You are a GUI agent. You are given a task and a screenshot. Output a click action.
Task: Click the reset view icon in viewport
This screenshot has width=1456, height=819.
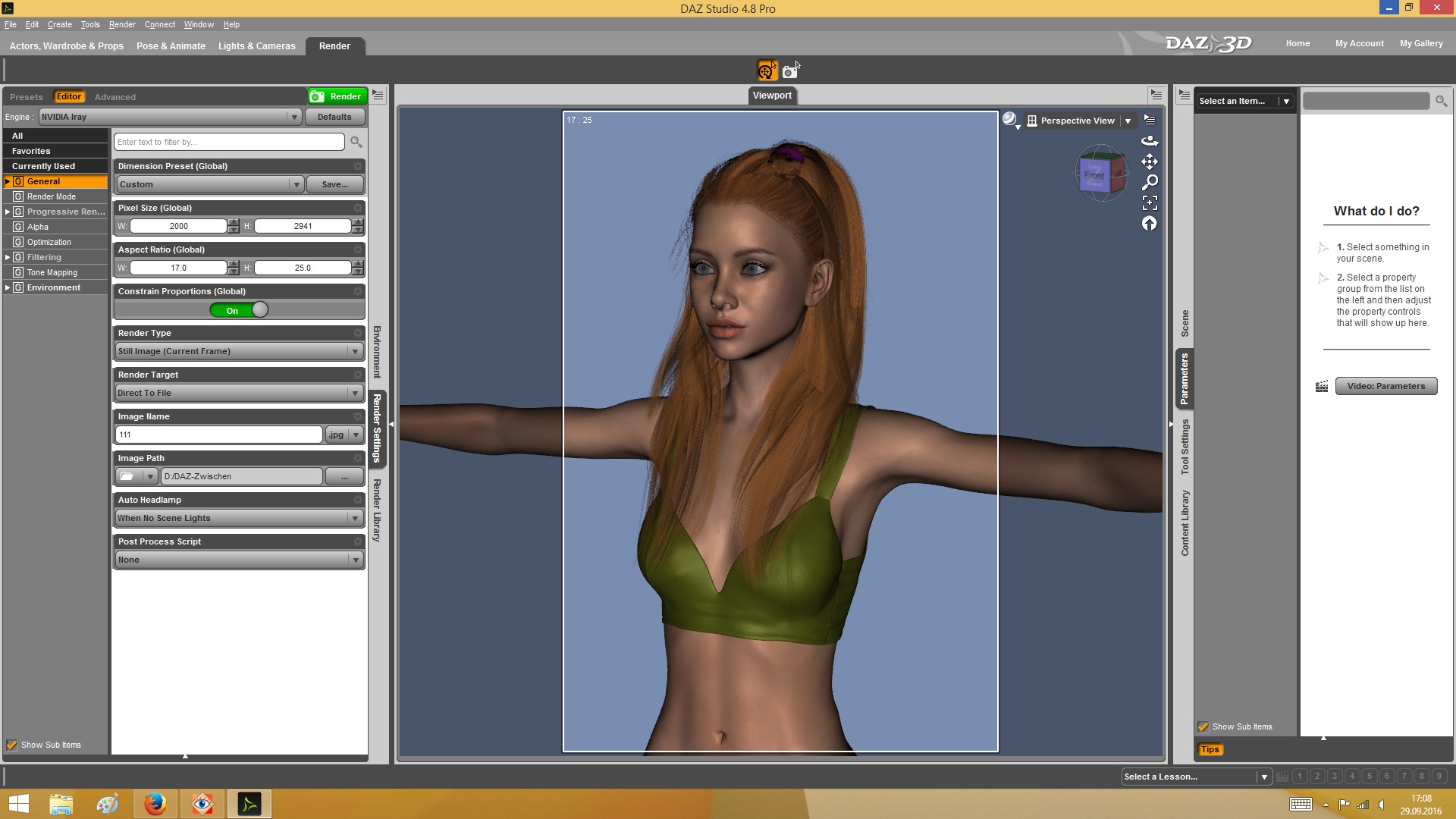(1150, 224)
